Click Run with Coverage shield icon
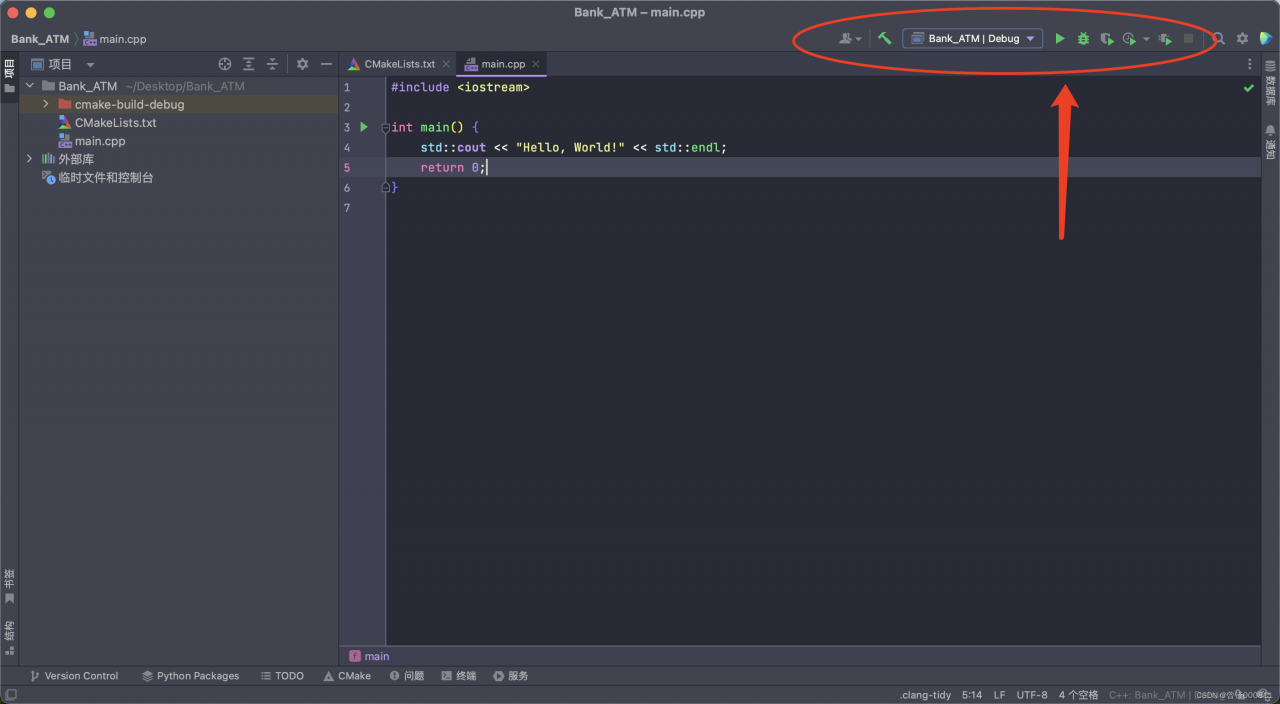 [x=1106, y=38]
